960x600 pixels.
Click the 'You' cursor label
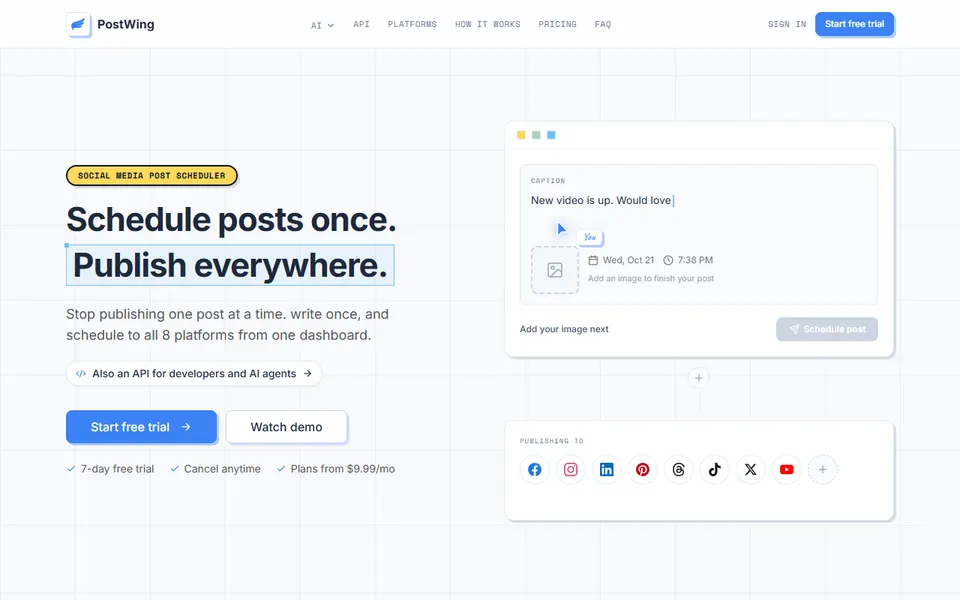click(590, 237)
